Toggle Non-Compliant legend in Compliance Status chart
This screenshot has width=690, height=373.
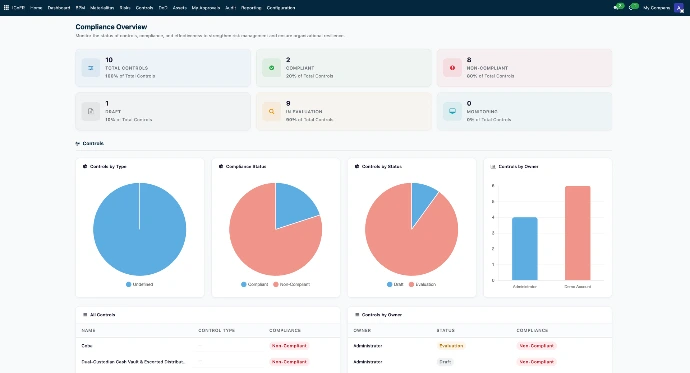(x=292, y=285)
